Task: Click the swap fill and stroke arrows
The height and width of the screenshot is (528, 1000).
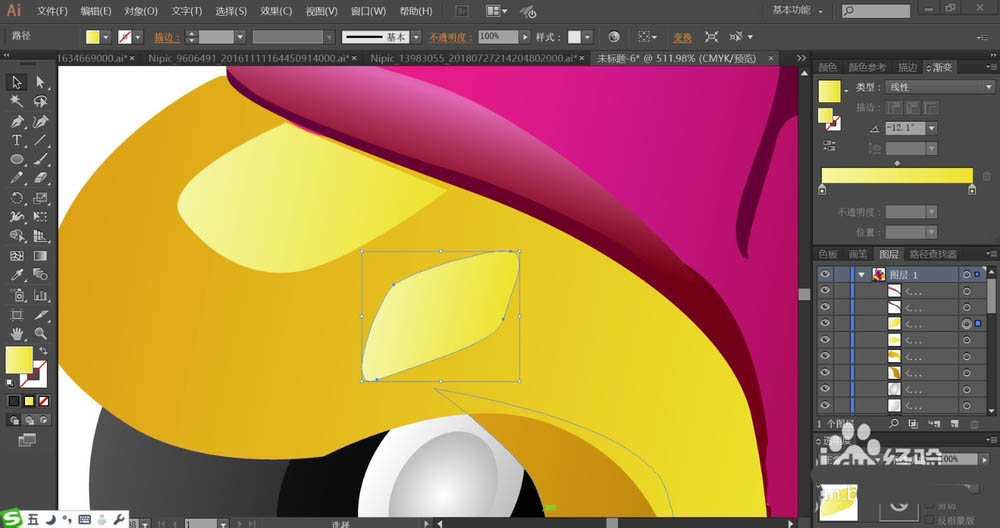Action: tap(43, 351)
